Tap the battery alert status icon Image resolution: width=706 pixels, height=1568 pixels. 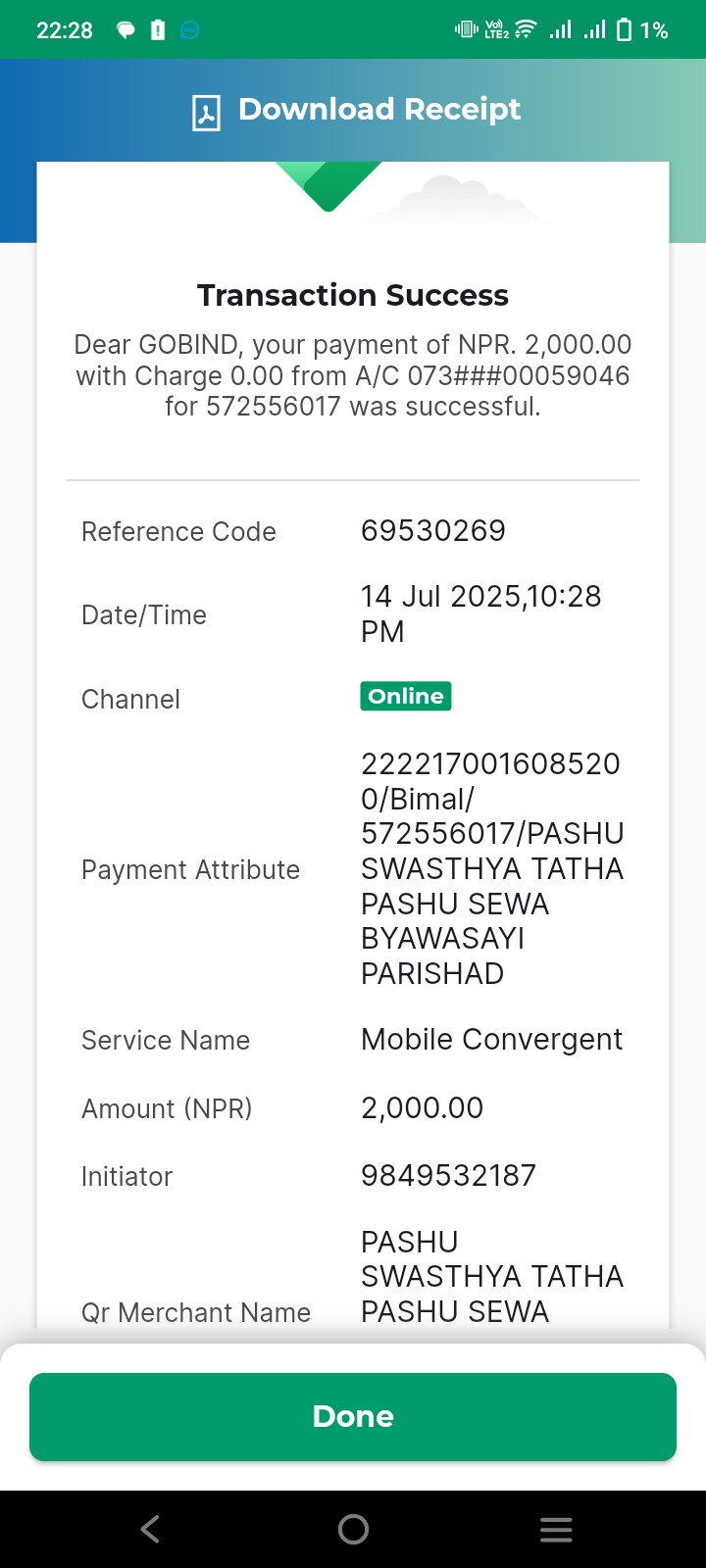pos(158,30)
